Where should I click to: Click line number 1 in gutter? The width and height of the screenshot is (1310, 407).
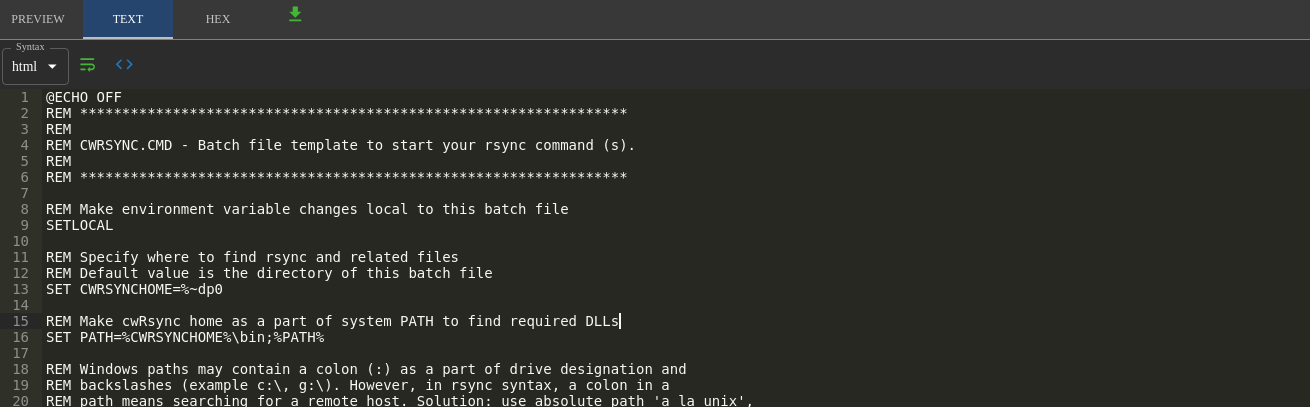point(25,97)
